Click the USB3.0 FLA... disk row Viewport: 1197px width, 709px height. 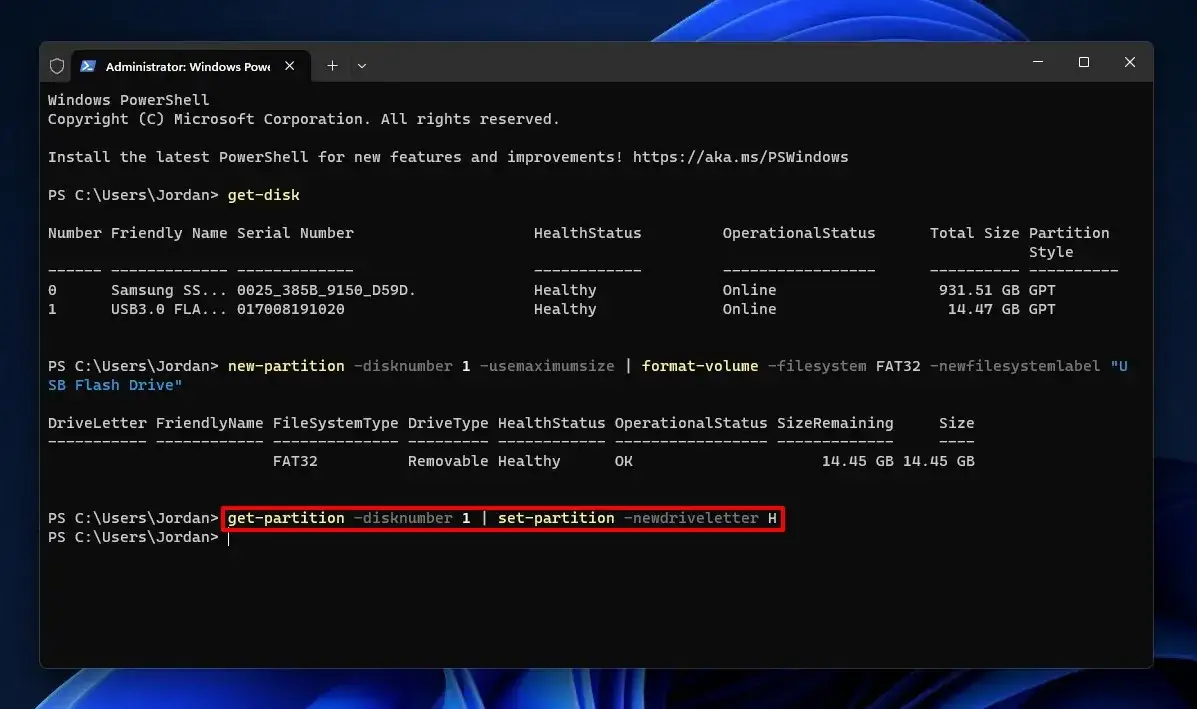point(553,309)
